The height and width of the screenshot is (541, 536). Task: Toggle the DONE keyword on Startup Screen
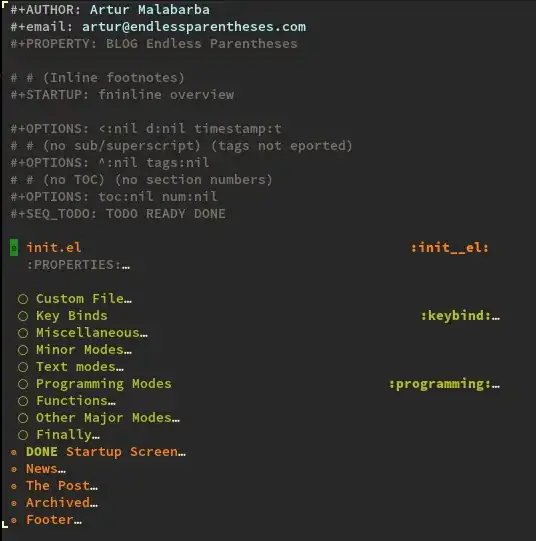[42, 452]
